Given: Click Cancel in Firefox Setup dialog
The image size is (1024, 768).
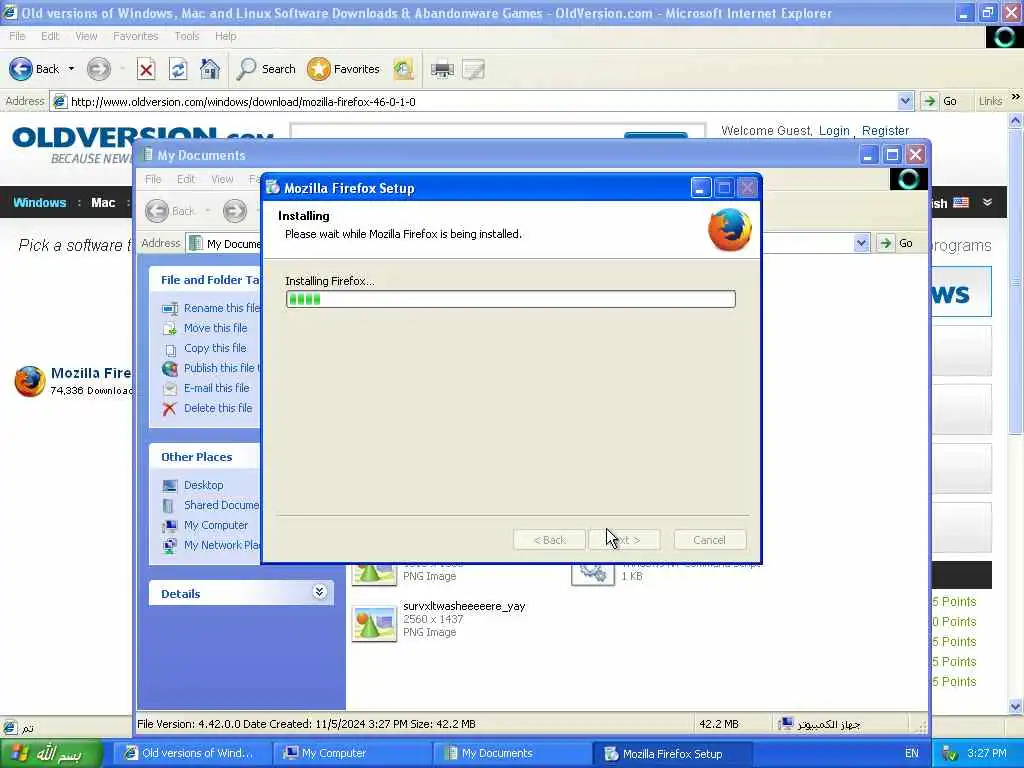Looking at the screenshot, I should pos(709,540).
